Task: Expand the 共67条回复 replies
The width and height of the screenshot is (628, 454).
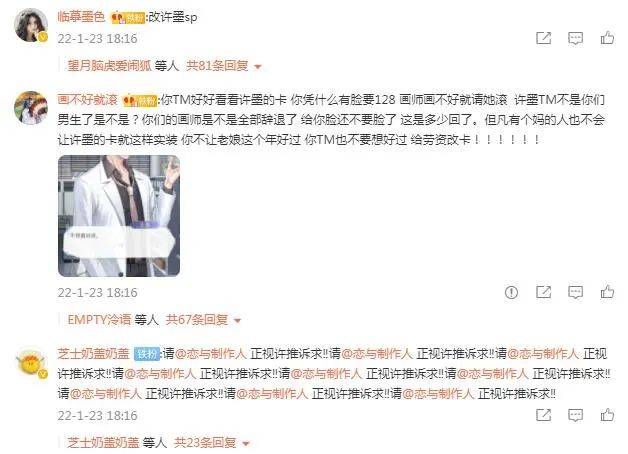Action: click(x=203, y=319)
